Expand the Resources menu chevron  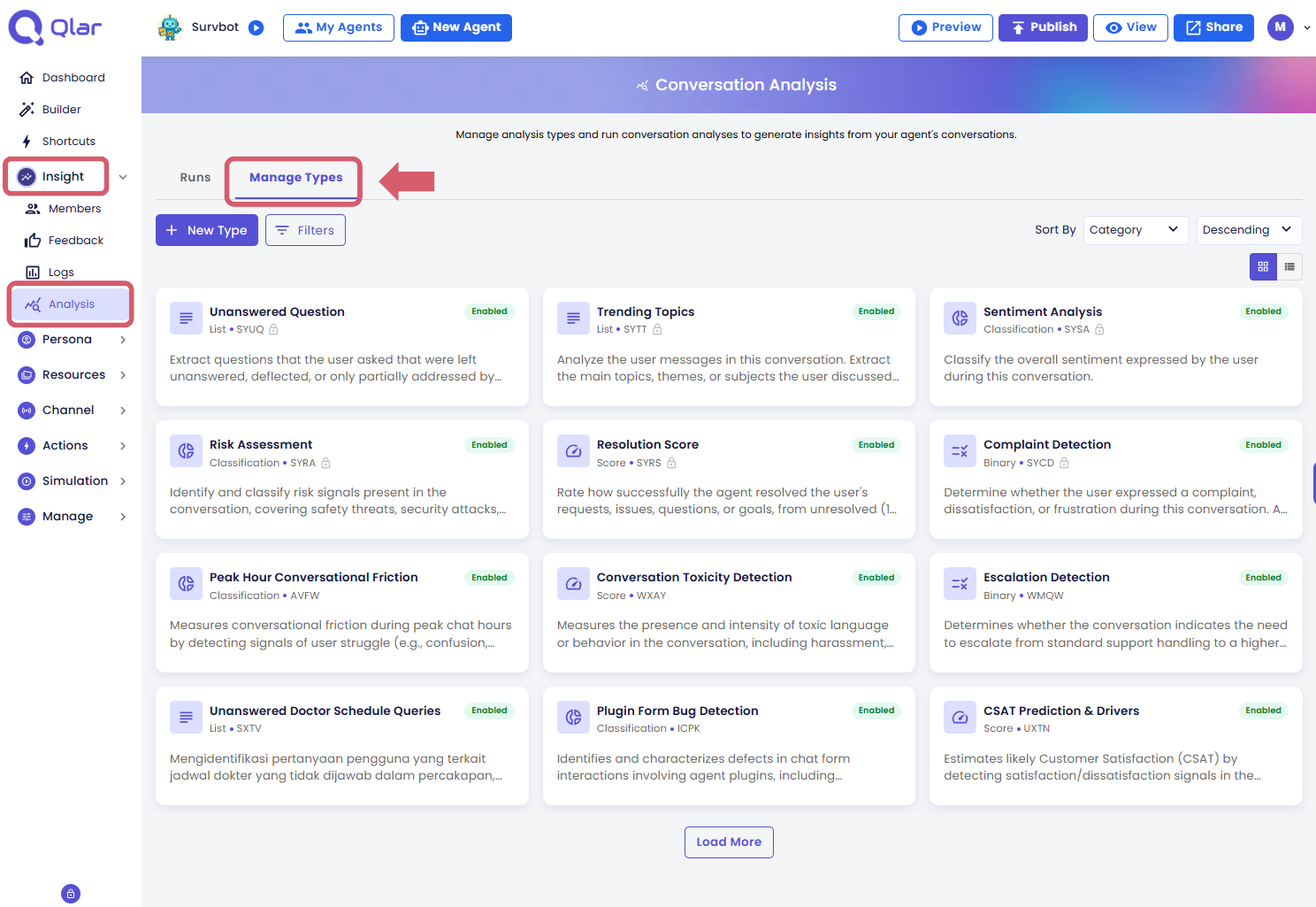click(123, 375)
